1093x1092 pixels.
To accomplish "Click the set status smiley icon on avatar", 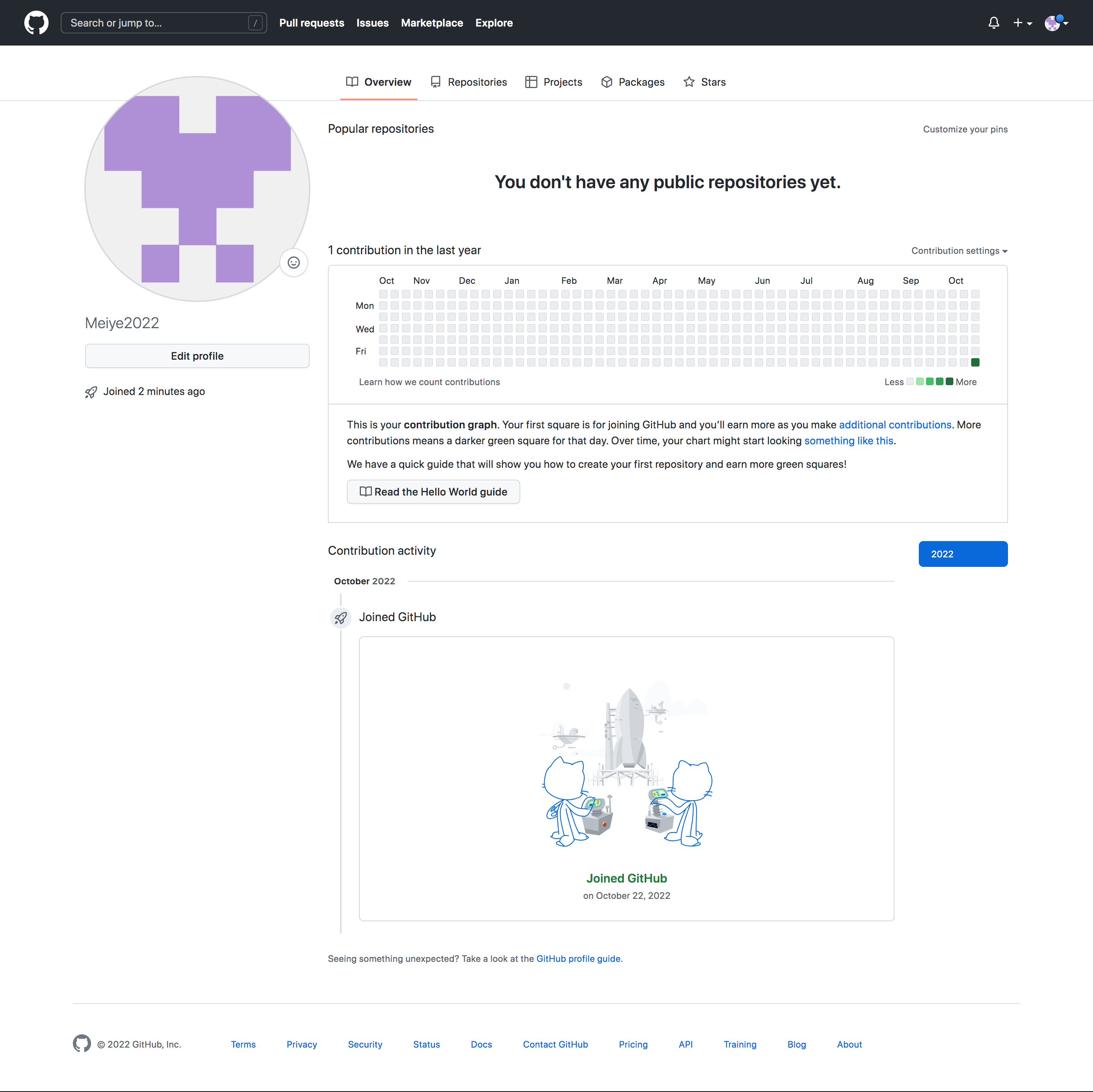I will point(294,263).
